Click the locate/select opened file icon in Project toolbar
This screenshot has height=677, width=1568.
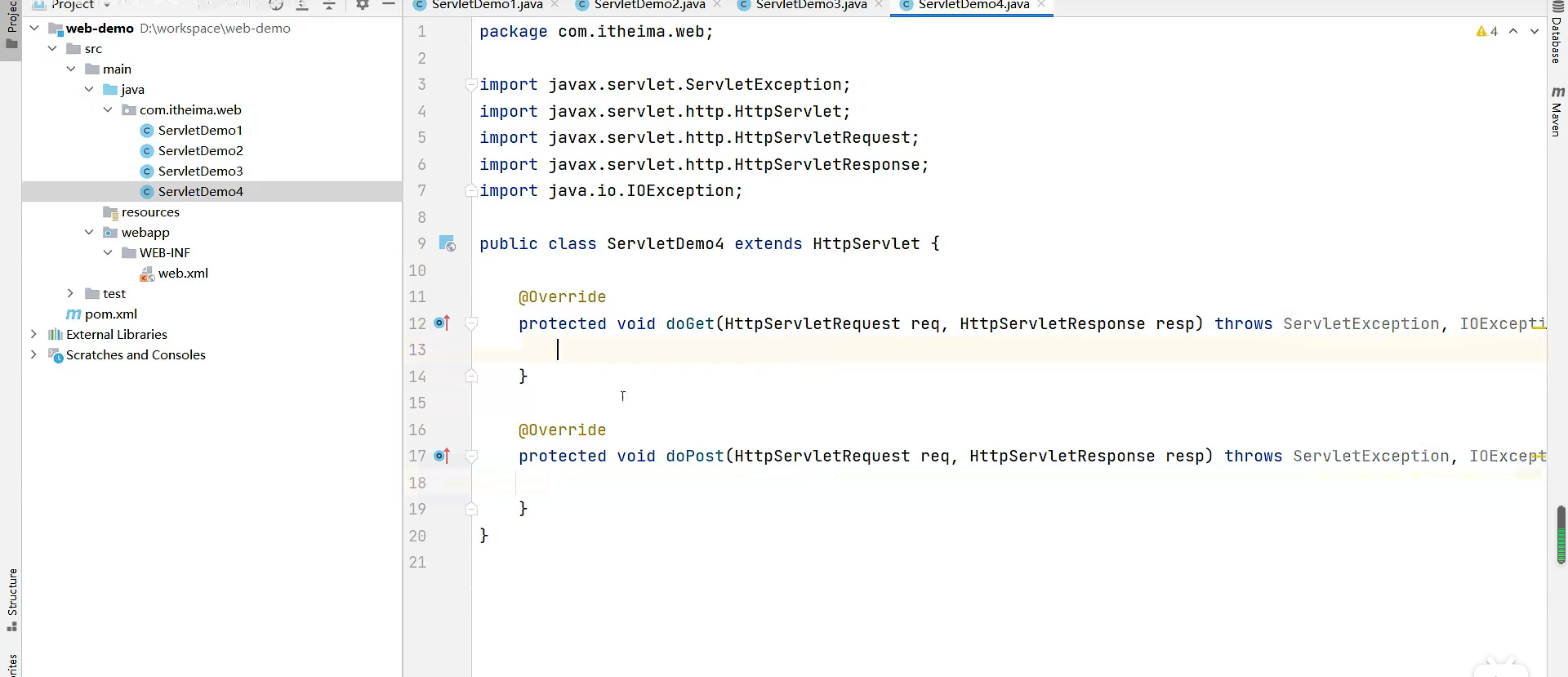[x=276, y=5]
